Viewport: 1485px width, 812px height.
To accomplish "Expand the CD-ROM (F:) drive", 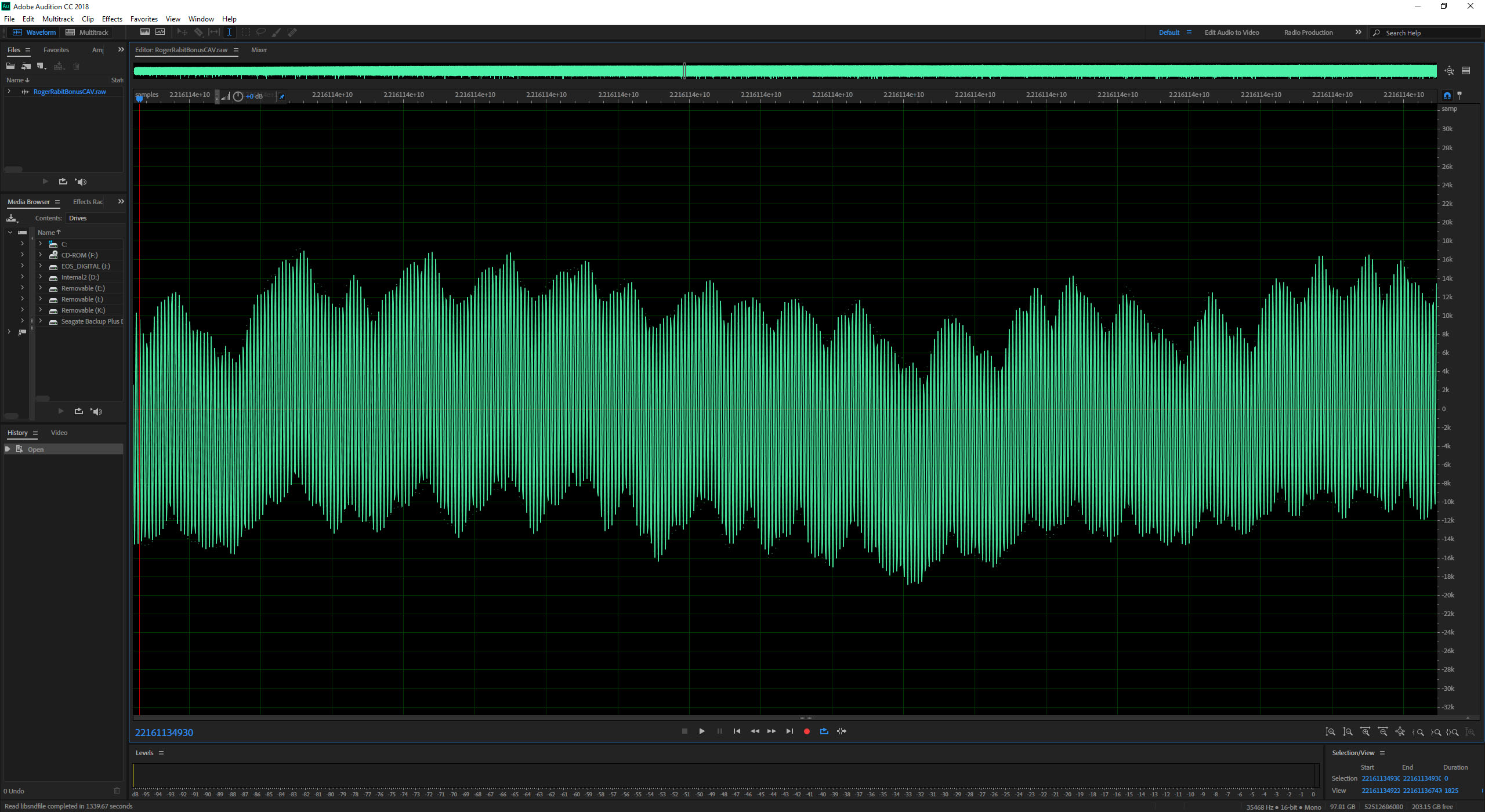I will click(40, 255).
